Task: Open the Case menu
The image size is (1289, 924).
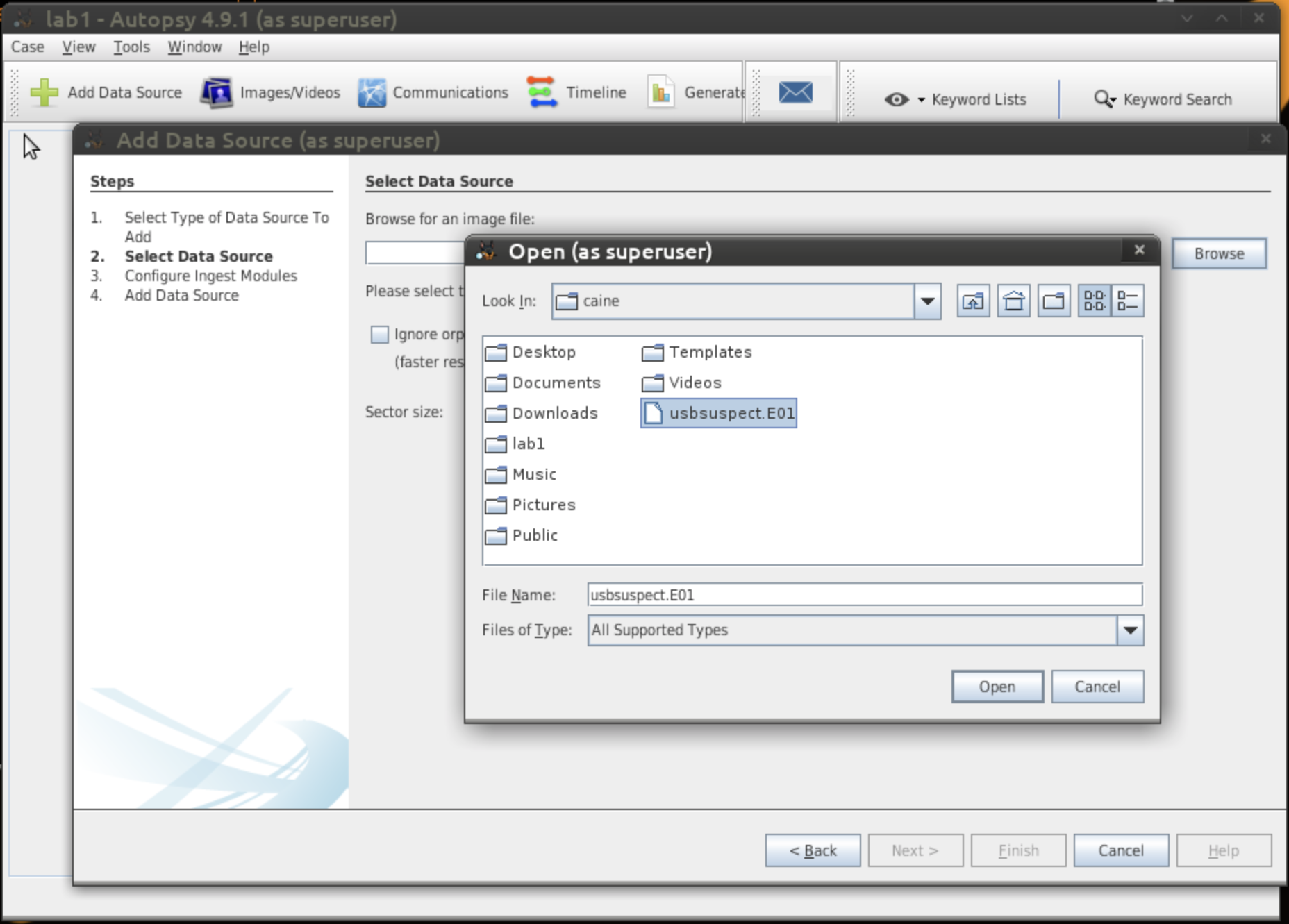Action: pyautogui.click(x=28, y=47)
